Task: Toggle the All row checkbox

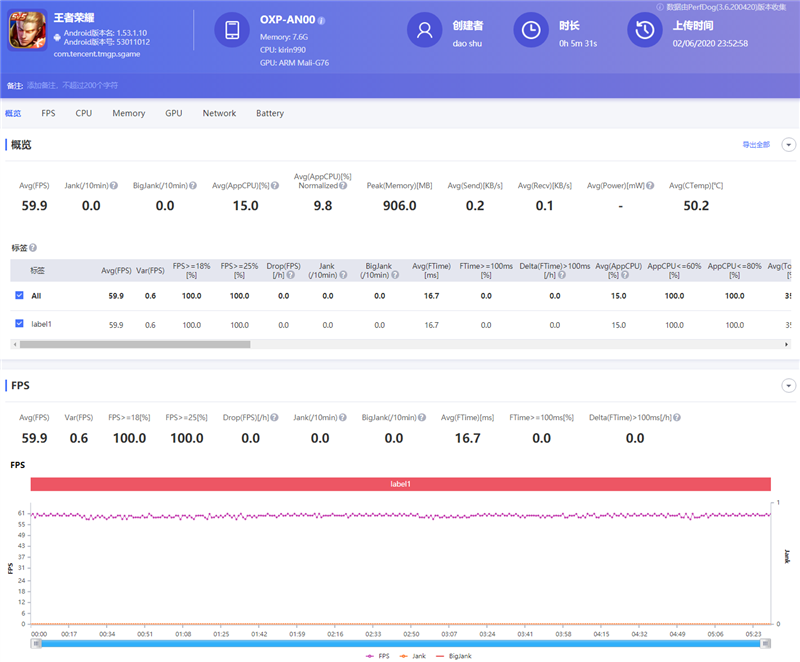Action: (x=20, y=296)
